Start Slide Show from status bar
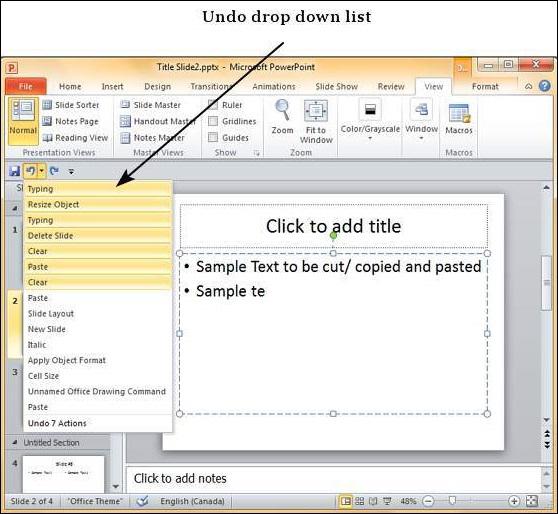The width and height of the screenshot is (558, 514). (387, 501)
